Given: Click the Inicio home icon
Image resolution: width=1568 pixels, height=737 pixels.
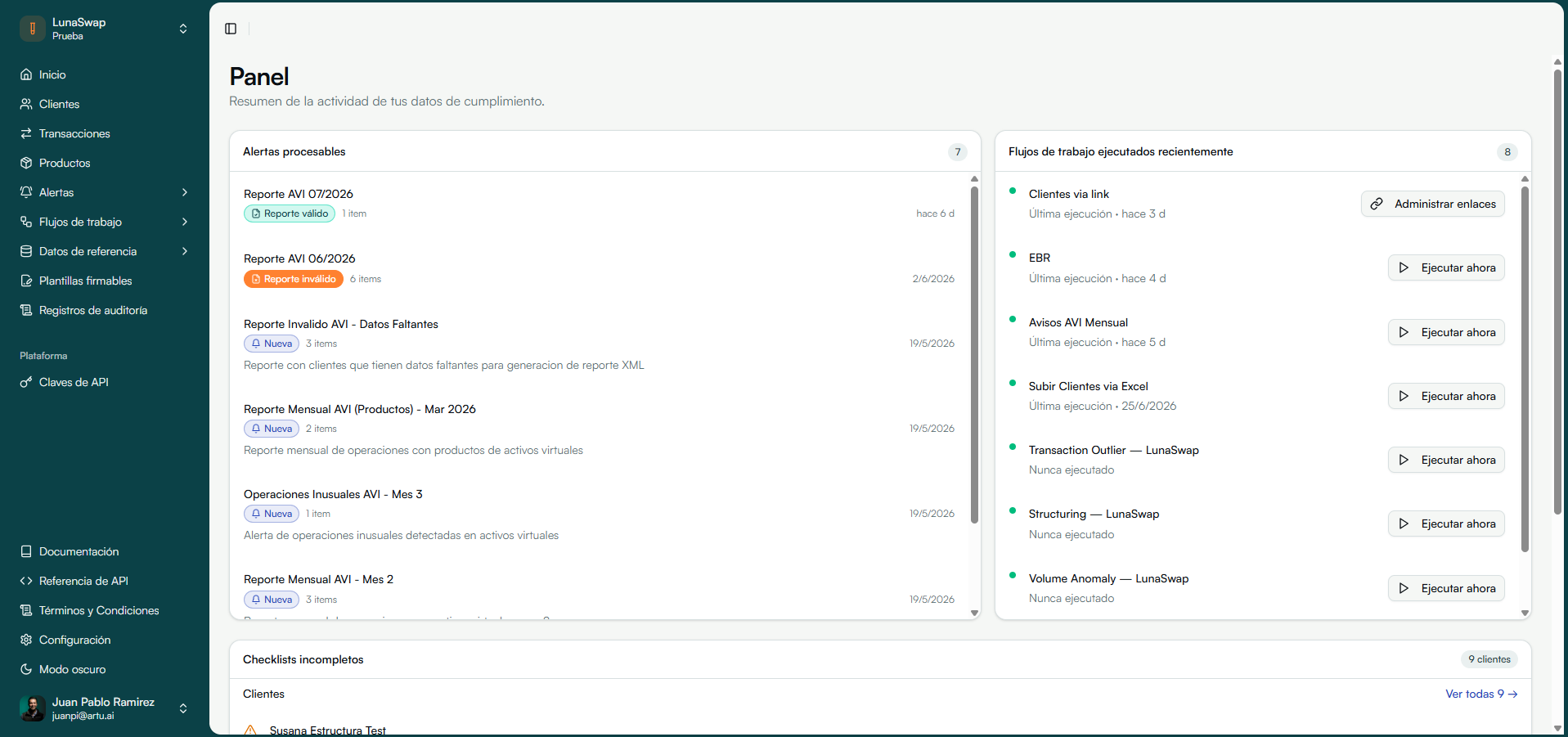Looking at the screenshot, I should point(26,74).
